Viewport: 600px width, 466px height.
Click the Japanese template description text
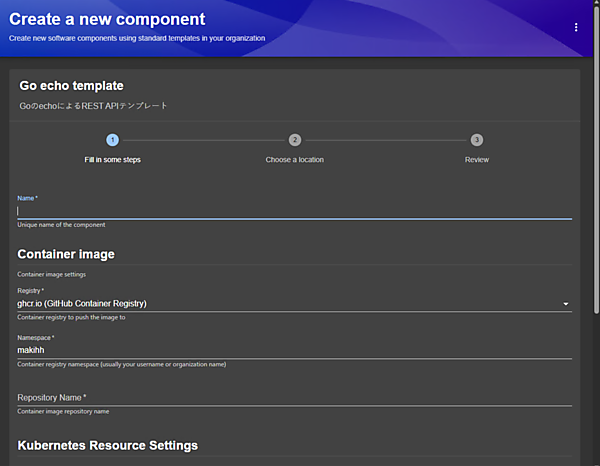[x=93, y=105]
